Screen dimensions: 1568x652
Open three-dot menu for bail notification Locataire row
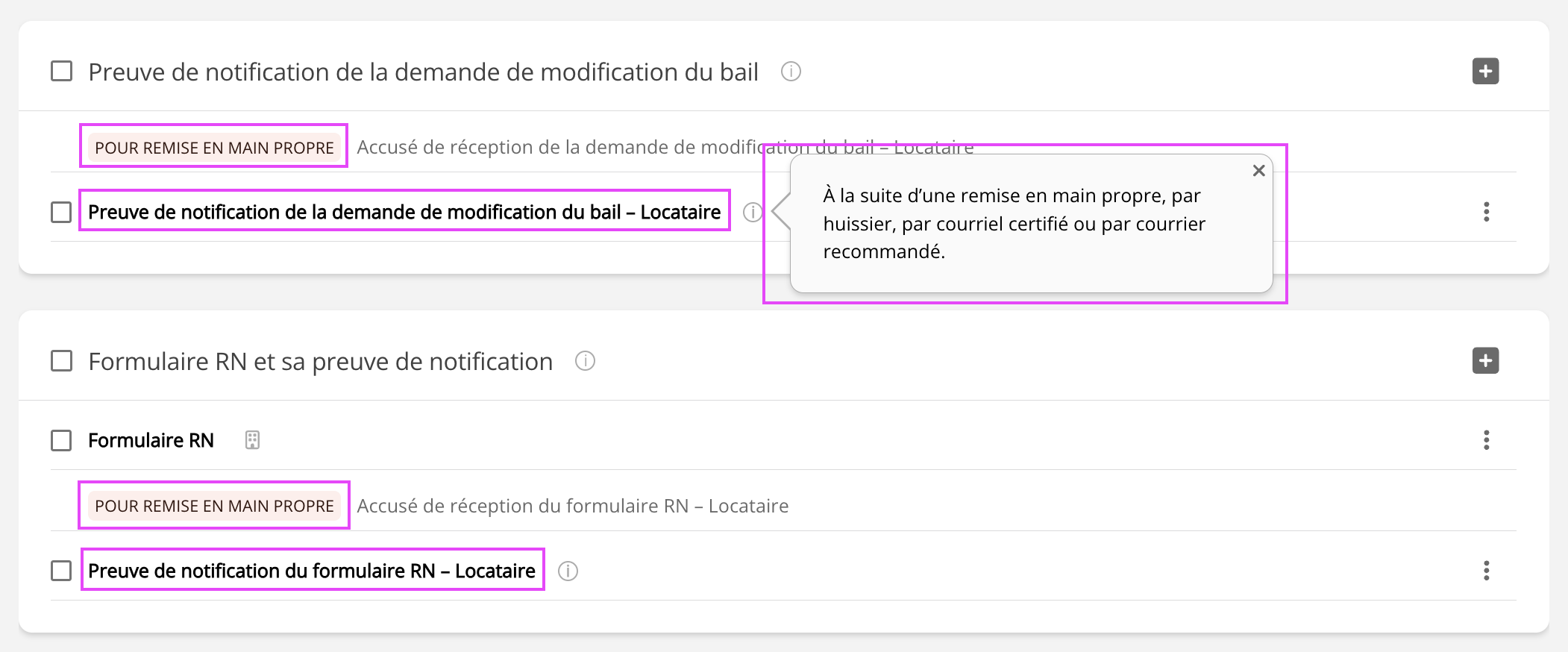pyautogui.click(x=1486, y=212)
